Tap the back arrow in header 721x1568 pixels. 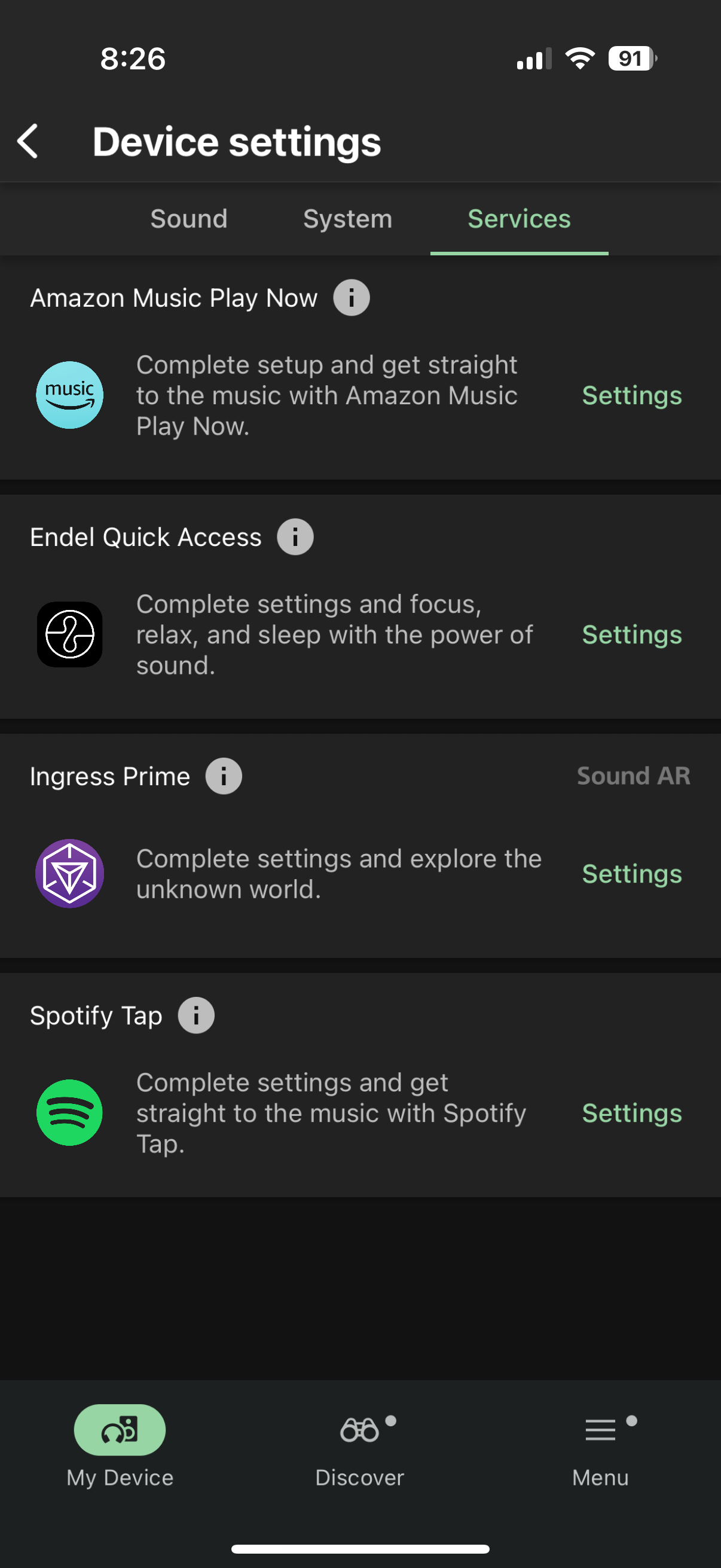(x=28, y=141)
